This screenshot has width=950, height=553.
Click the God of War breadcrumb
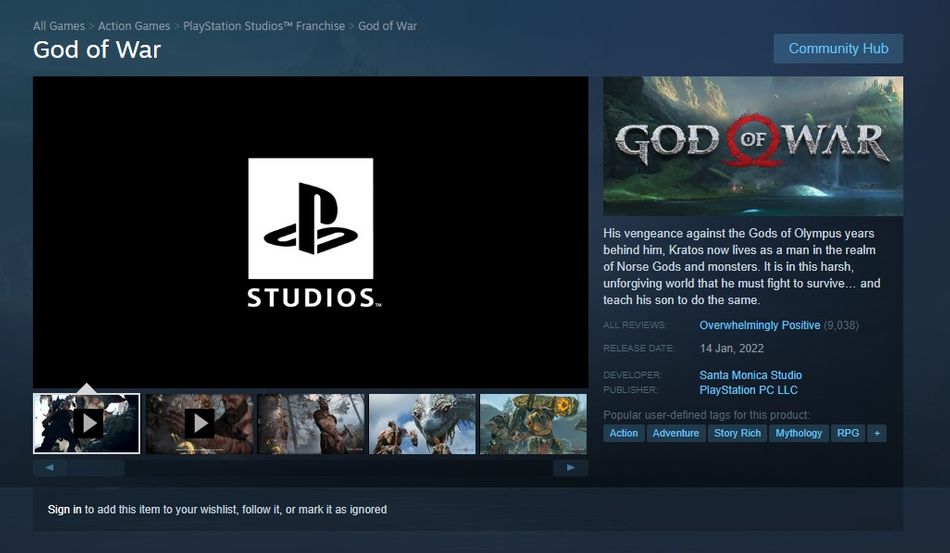(x=388, y=26)
